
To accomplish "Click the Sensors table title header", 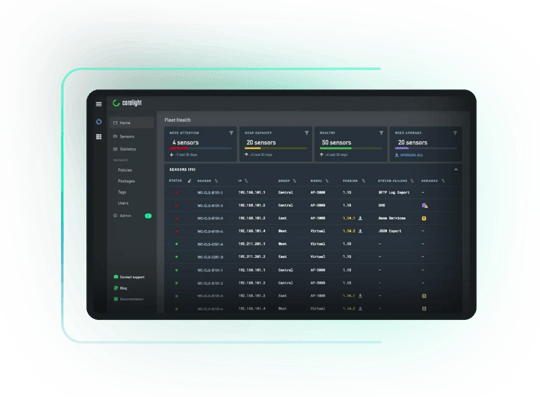I will 182,170.
